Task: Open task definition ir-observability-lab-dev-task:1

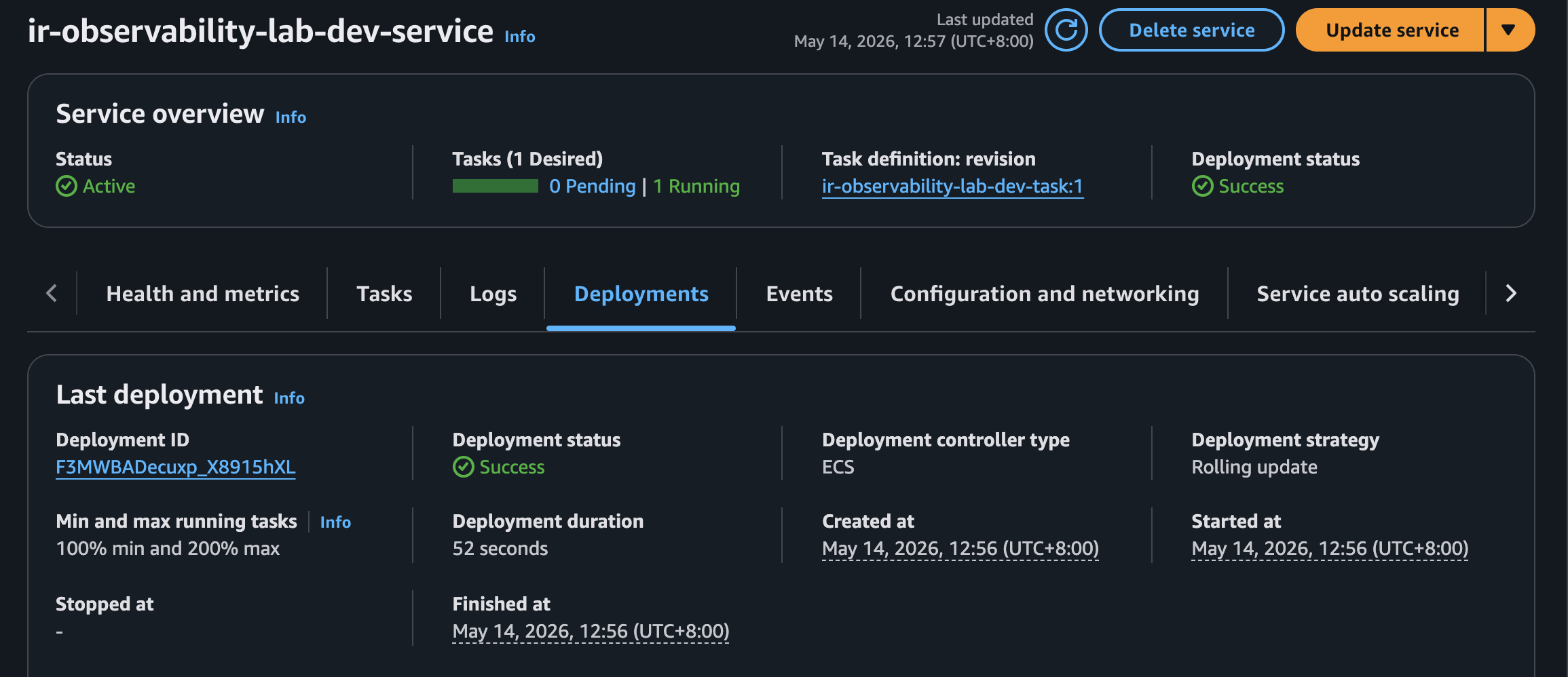Action: click(952, 187)
